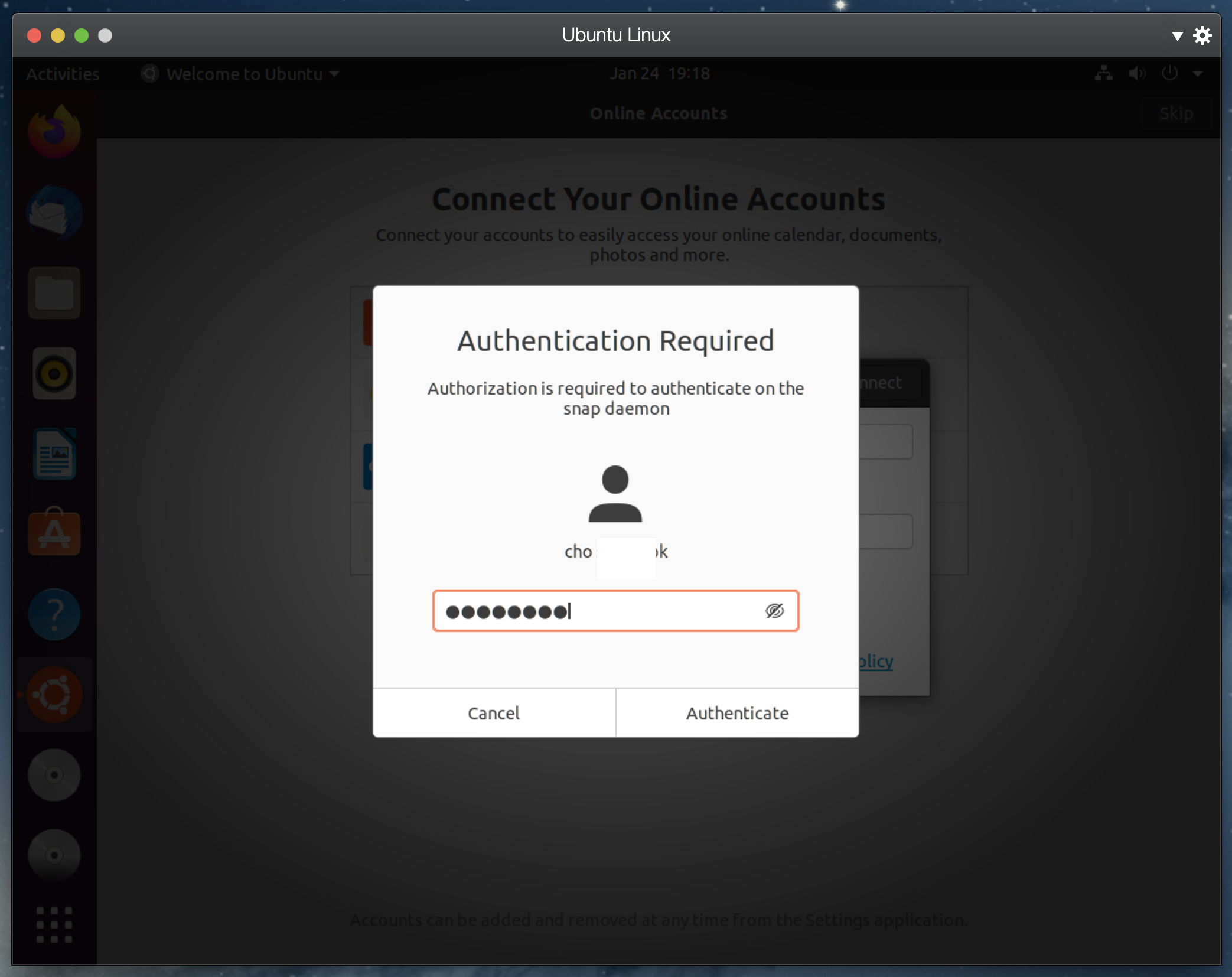Open the Files manager icon
Screen dimensions: 1232x977
[54, 293]
